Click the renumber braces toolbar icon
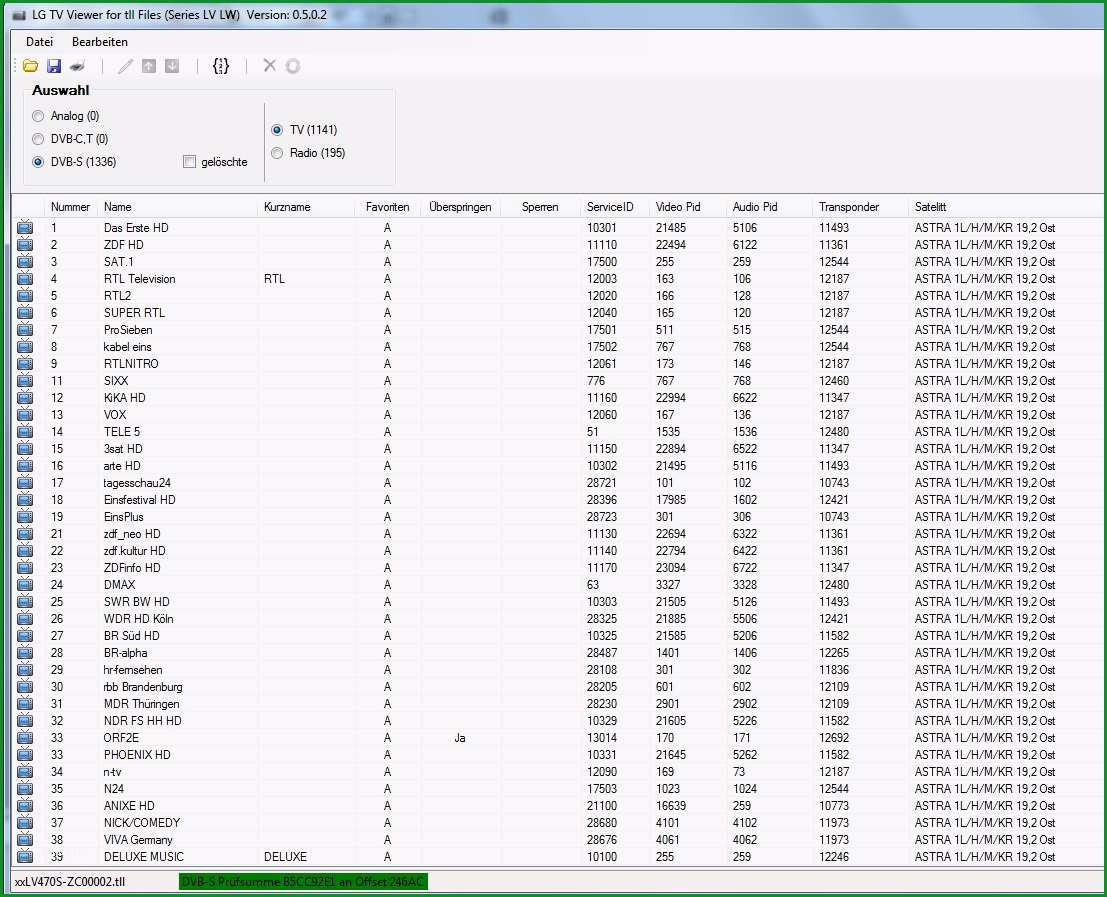 pyautogui.click(x=221, y=66)
